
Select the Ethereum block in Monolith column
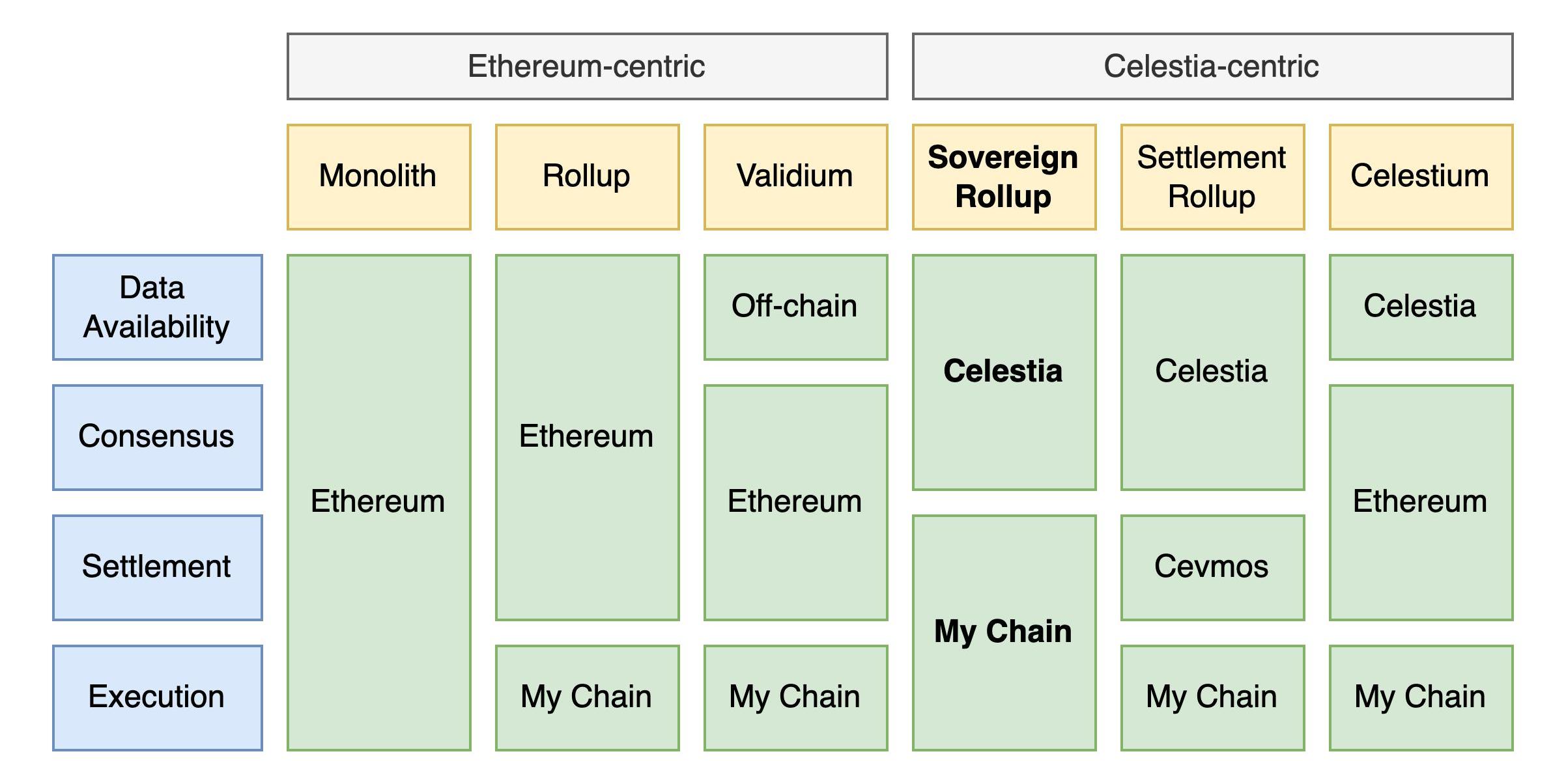pyautogui.click(x=378, y=502)
